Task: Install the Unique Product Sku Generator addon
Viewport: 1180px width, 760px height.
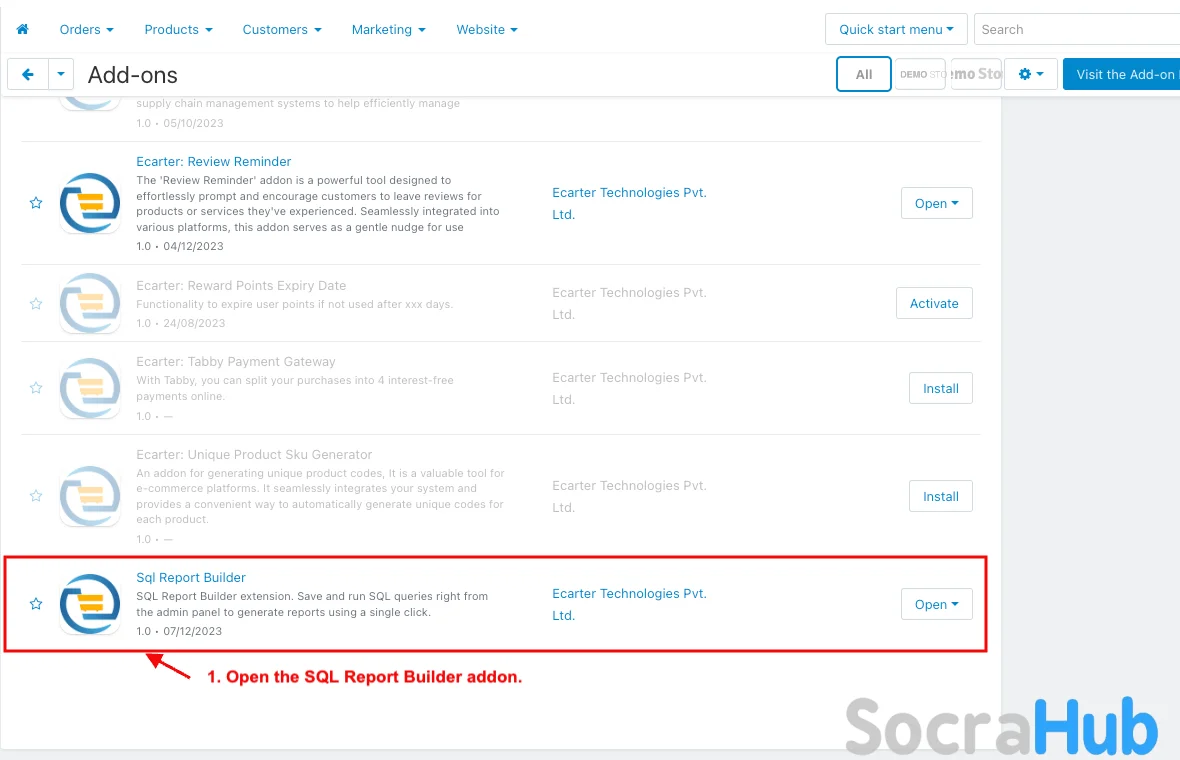Action: [941, 496]
